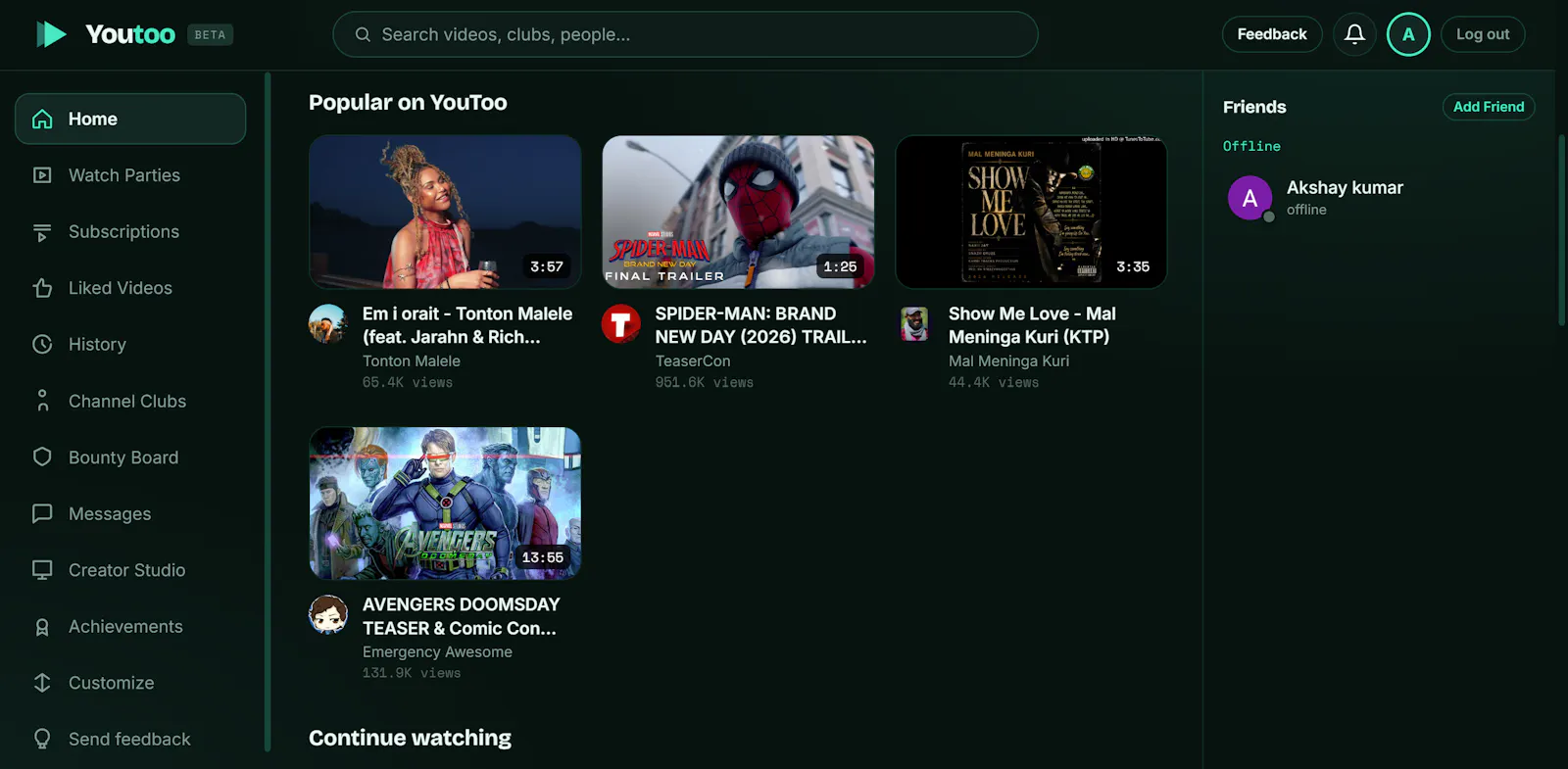1568x769 pixels.
Task: Open Achievements page
Action: (130, 627)
